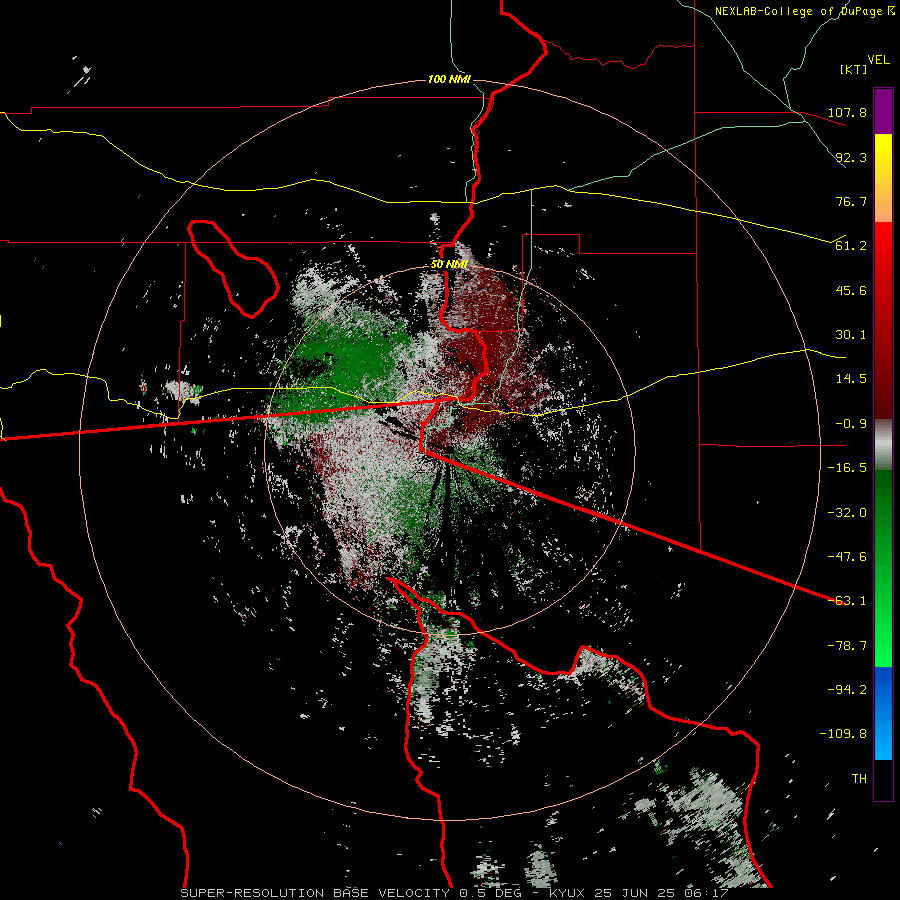Click the 06:17 timestamp in caption
This screenshot has width=900, height=900.
(709, 893)
